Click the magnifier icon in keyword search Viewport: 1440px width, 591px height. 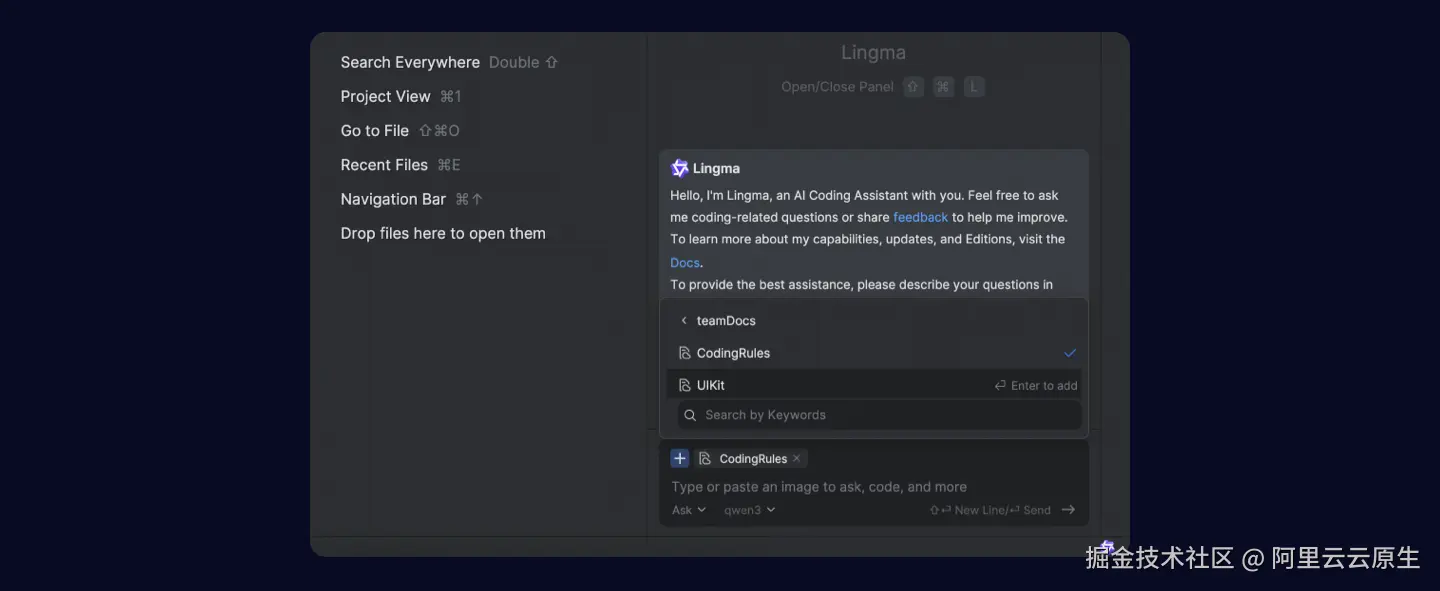click(690, 415)
